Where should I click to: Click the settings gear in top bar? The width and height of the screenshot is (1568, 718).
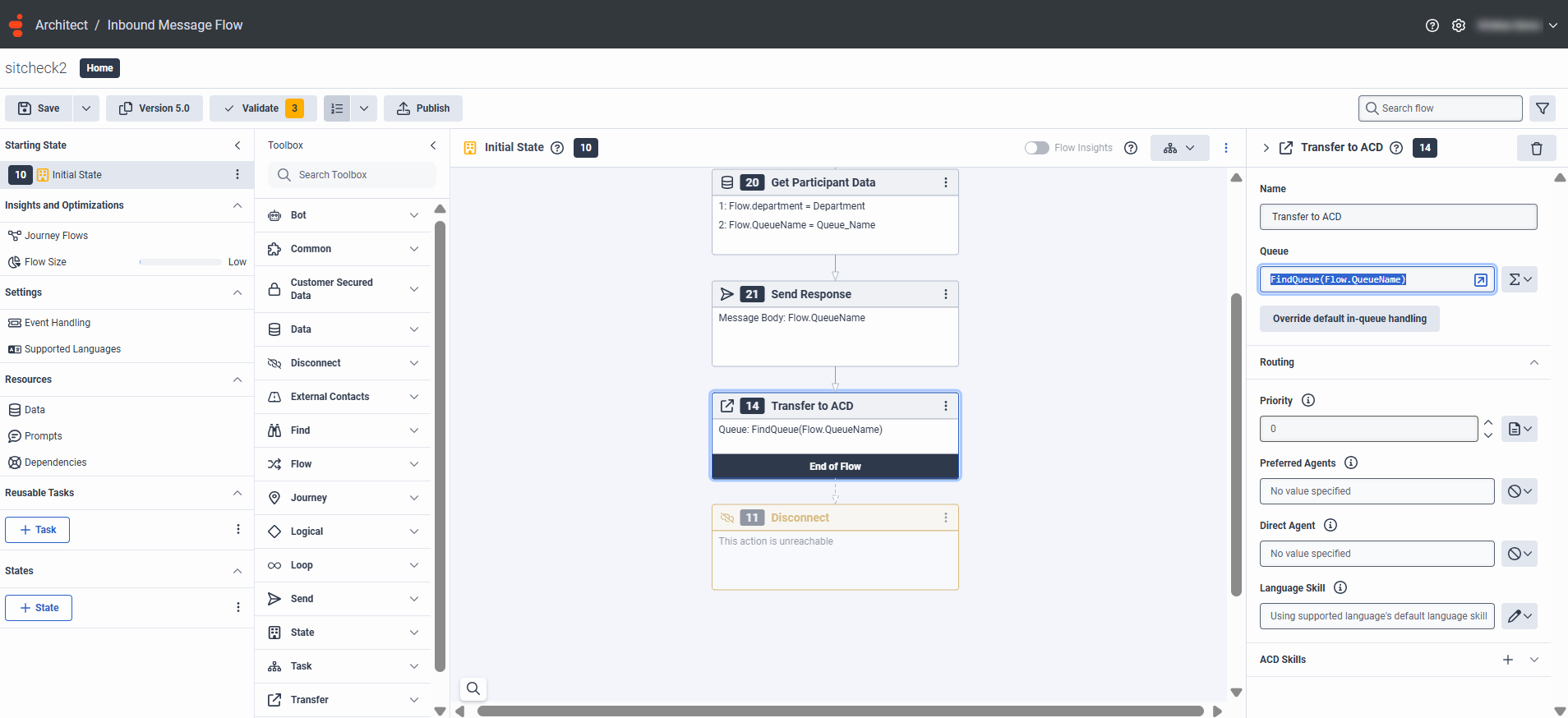[1459, 25]
